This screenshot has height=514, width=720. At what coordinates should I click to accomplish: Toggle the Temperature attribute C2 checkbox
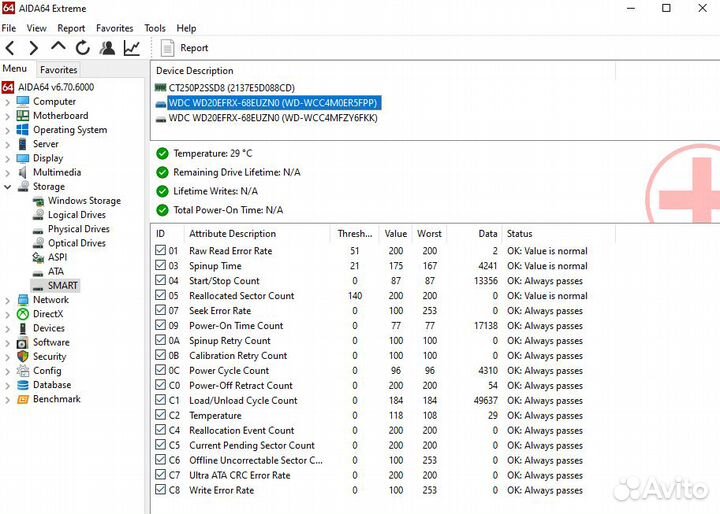click(x=162, y=416)
